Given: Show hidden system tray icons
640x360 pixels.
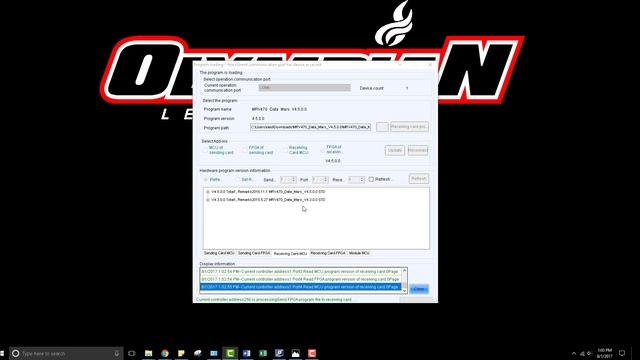Looking at the screenshot, I should pyautogui.click(x=574, y=353).
